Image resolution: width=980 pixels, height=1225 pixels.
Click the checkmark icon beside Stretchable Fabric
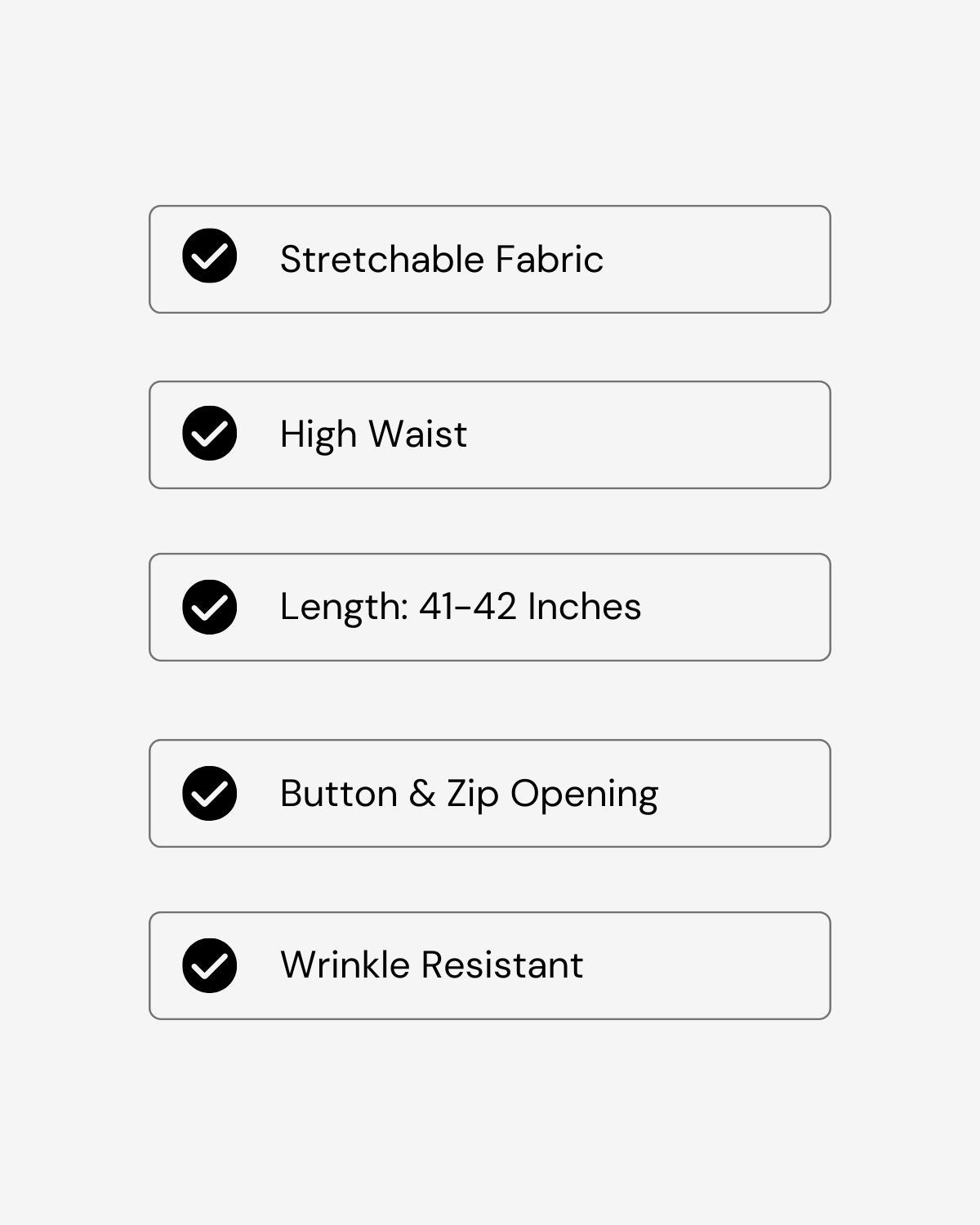210,256
